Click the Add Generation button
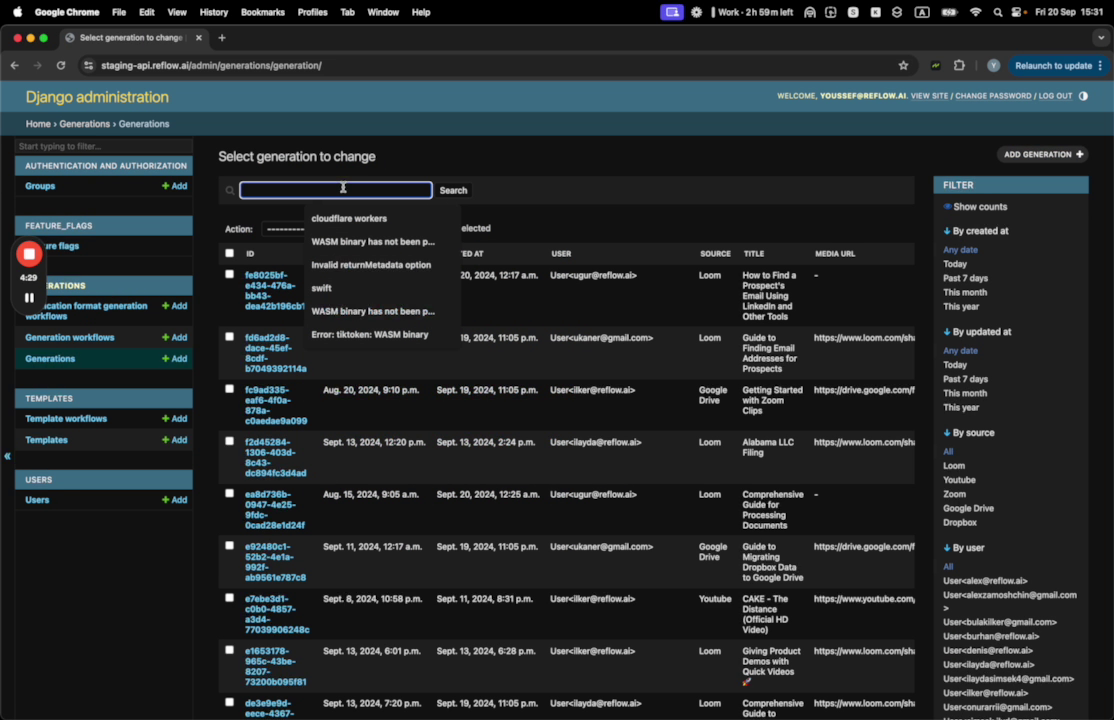This screenshot has width=1114, height=720. click(x=1042, y=155)
